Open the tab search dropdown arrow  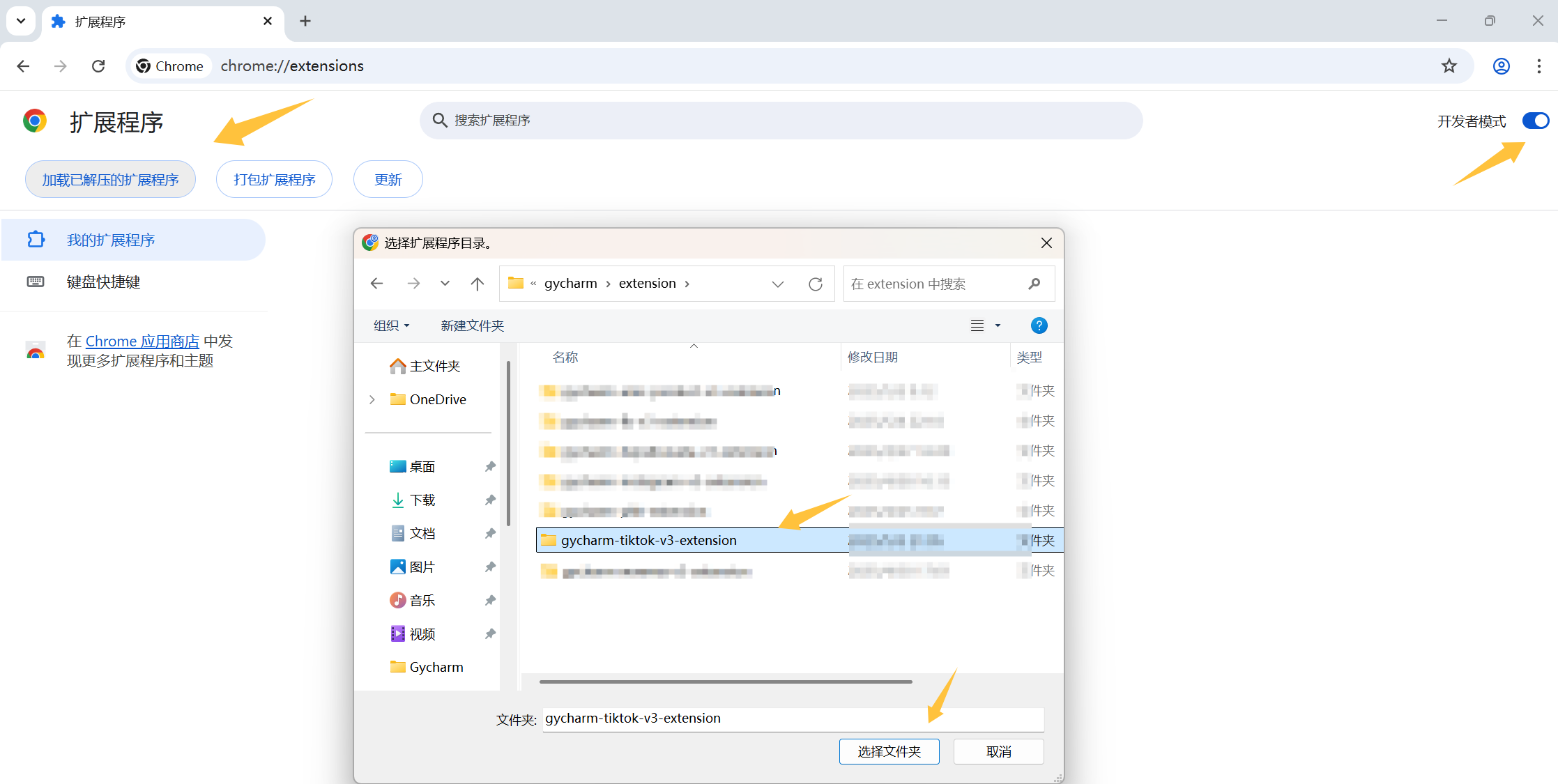[x=21, y=21]
